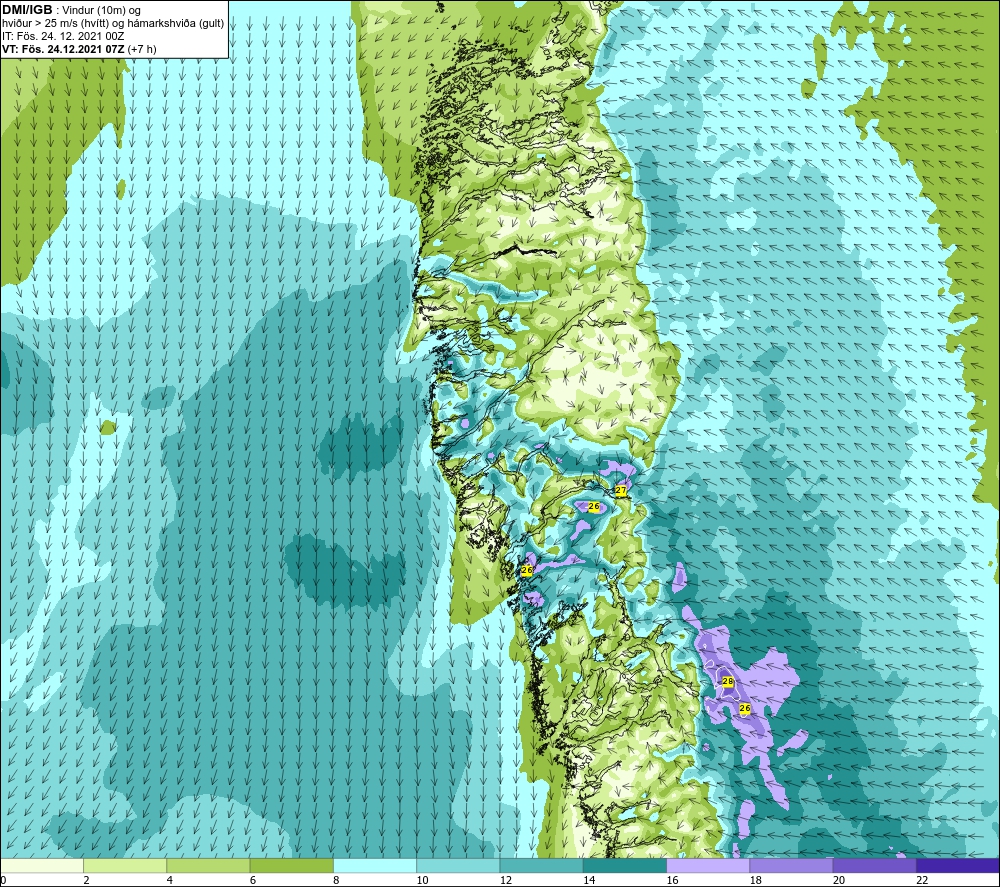Viewport: 1000px width, 887px height.
Task: Click the dark teal 14–16 m/s legend swatch
Action: (x=624, y=865)
